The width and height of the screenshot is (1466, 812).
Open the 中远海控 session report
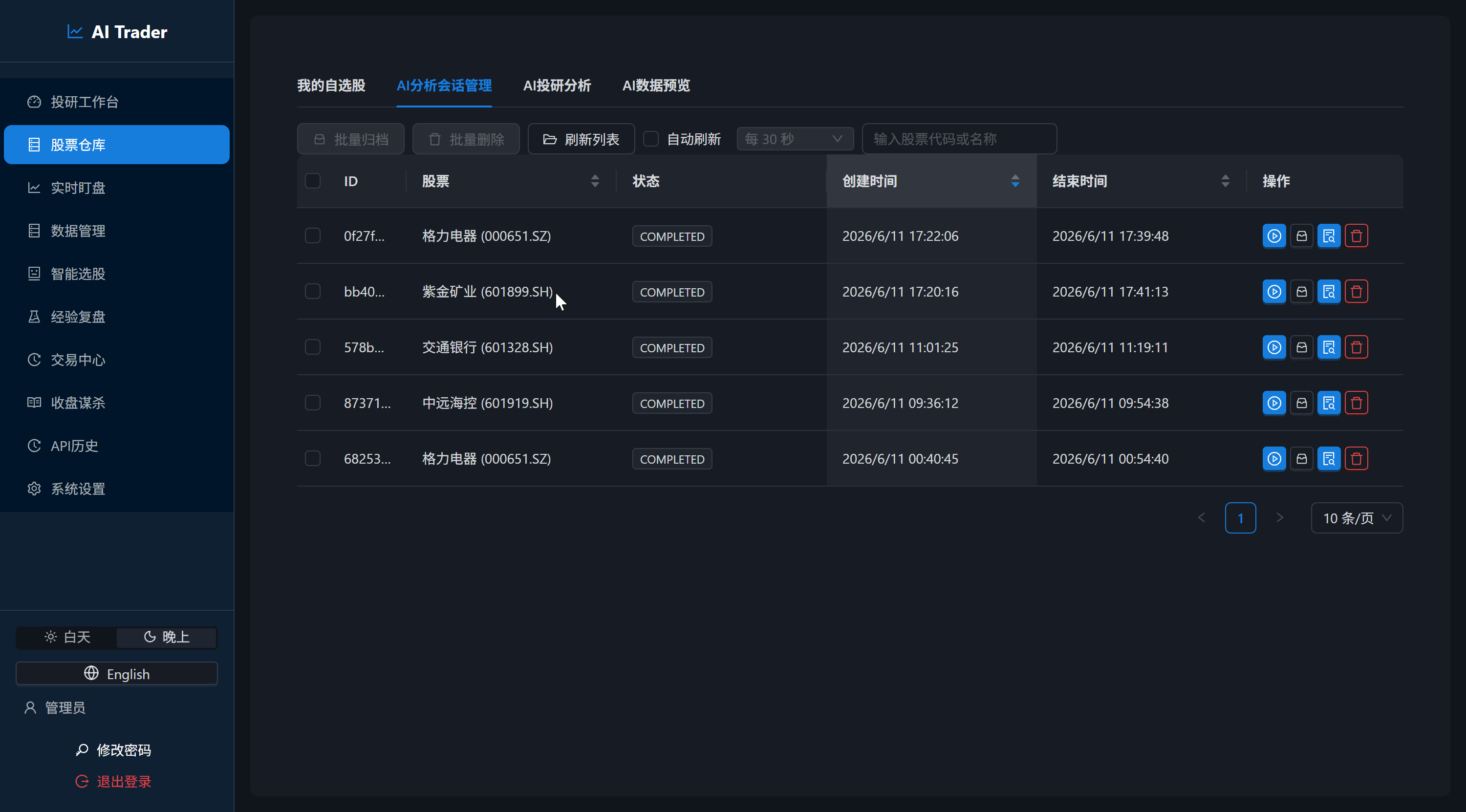click(1328, 403)
